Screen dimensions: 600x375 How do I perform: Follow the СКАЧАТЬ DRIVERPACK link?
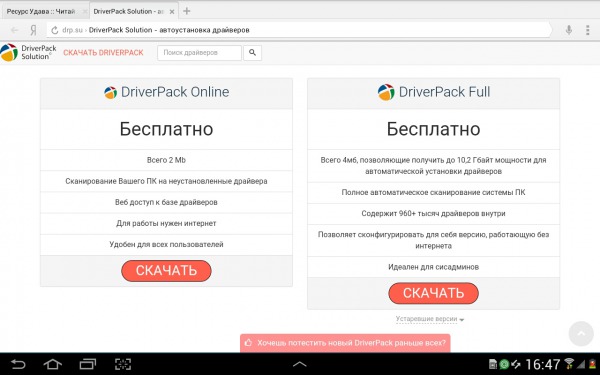103,53
